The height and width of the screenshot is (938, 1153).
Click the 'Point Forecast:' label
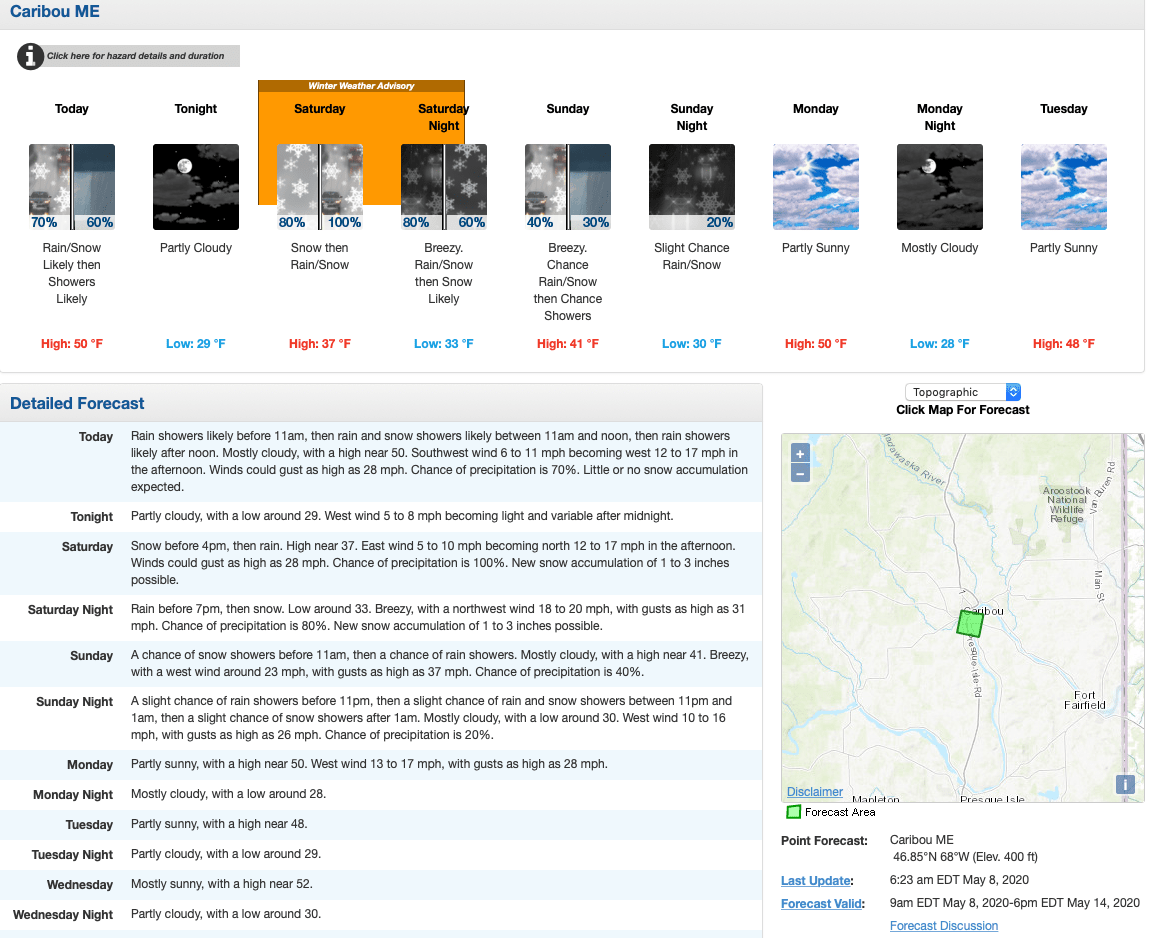[x=824, y=841]
